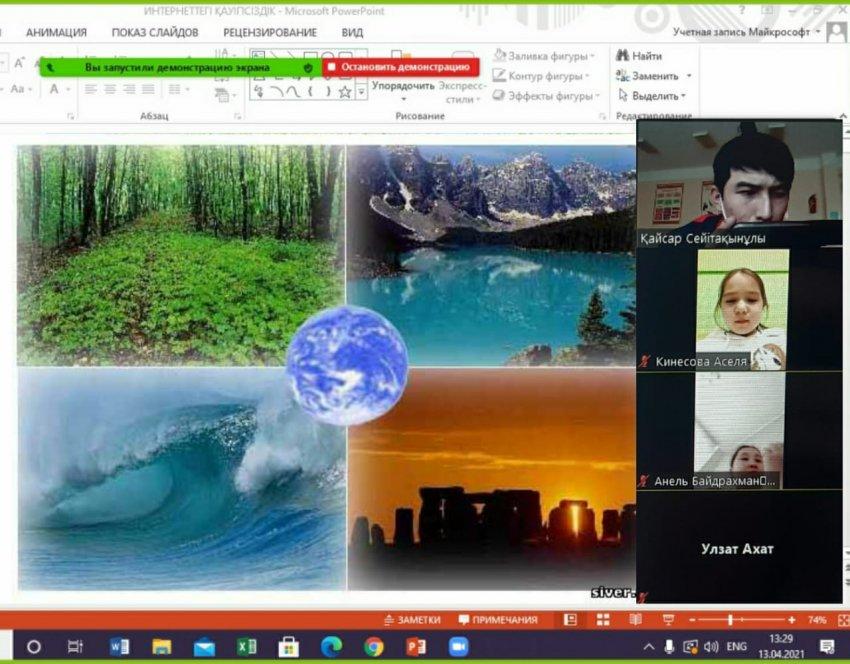
Task: Click the Stop screen sharing button
Action: 399,67
